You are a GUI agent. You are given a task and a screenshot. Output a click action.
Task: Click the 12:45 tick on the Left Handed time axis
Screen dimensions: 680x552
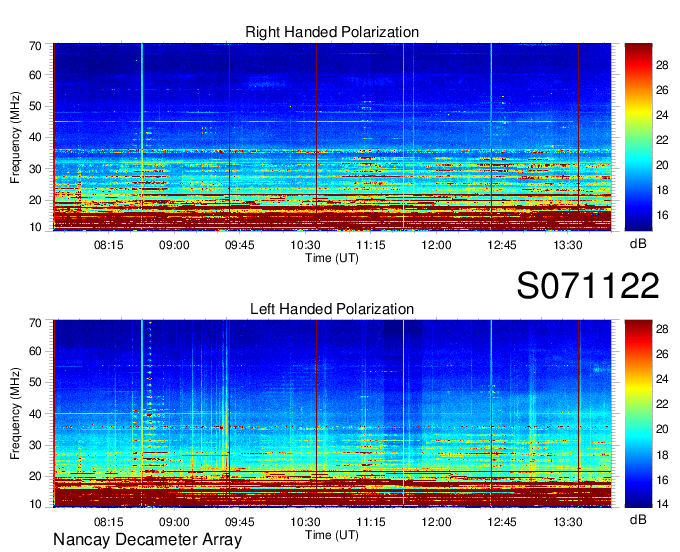pyautogui.click(x=502, y=522)
